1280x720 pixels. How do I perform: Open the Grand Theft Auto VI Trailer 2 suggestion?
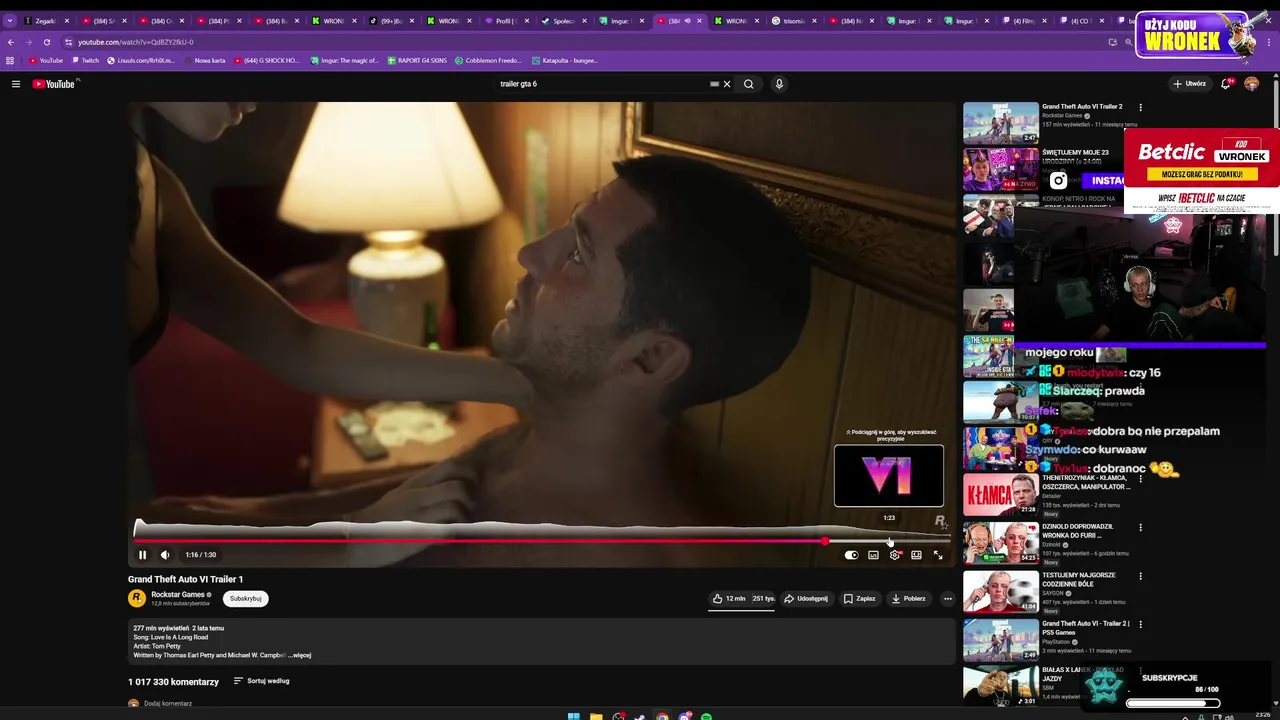point(1082,106)
